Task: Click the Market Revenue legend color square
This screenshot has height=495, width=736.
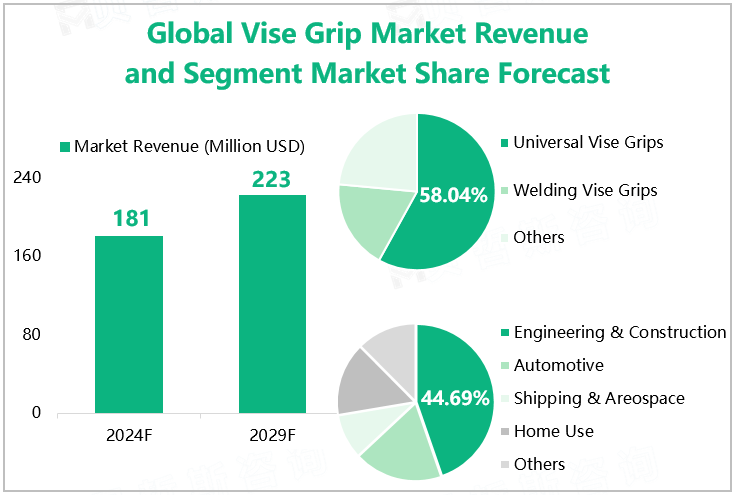Action: (x=65, y=147)
